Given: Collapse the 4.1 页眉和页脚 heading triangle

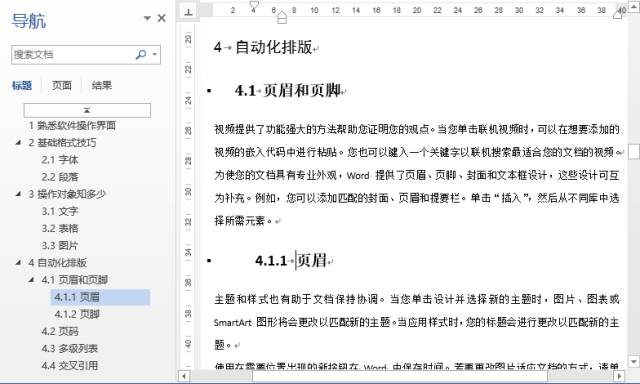Looking at the screenshot, I should [x=31, y=280].
